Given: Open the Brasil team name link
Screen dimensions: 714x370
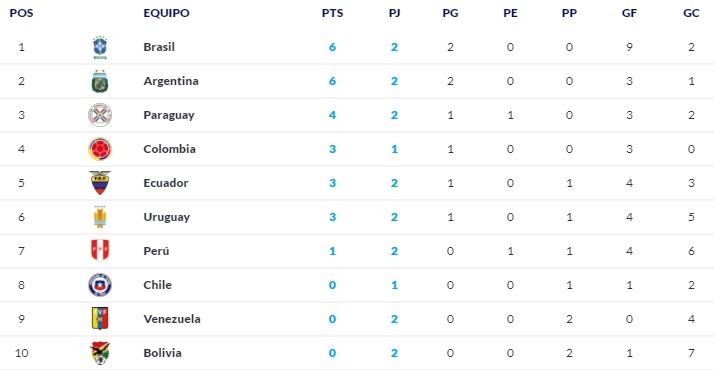Looking at the screenshot, I should pyautogui.click(x=159, y=47).
